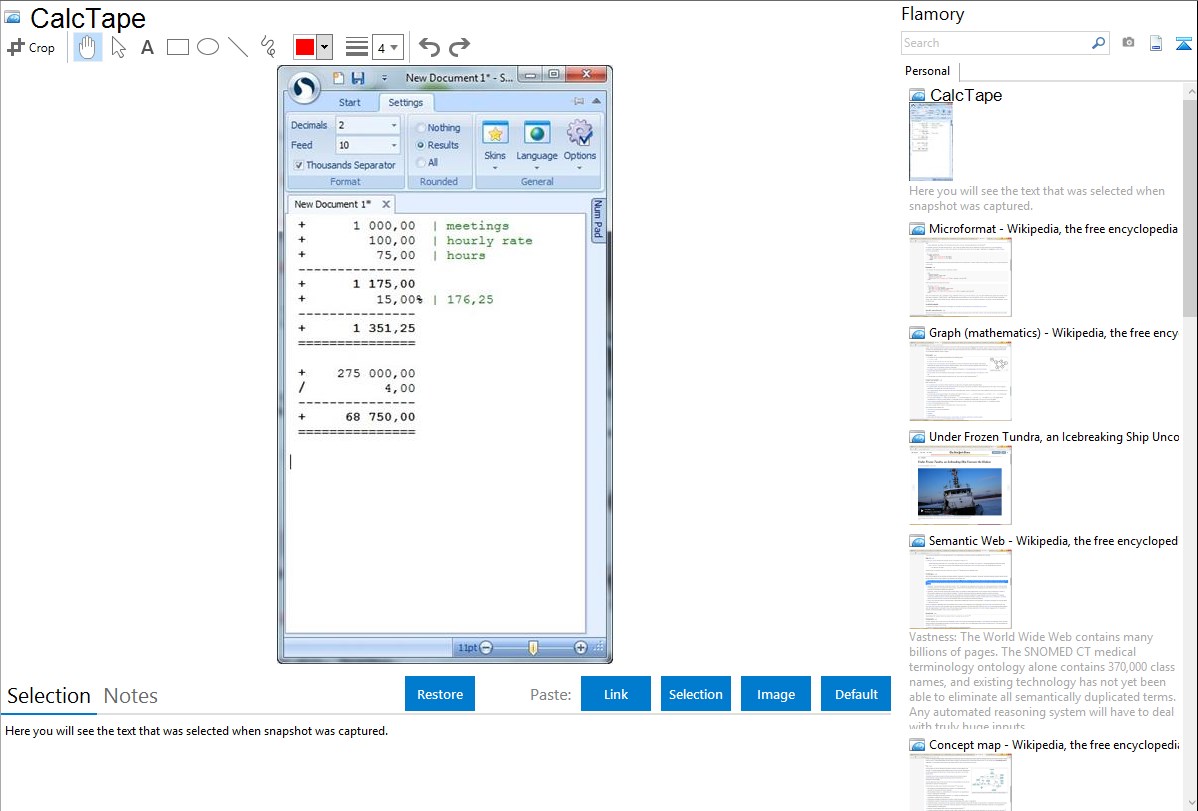
Task: Activate the hand pan tool
Action: (x=88, y=47)
